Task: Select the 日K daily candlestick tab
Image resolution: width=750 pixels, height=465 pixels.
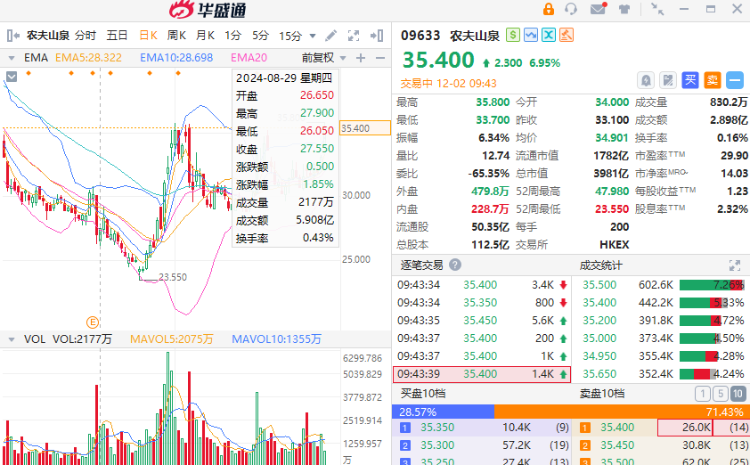Action: (148, 35)
